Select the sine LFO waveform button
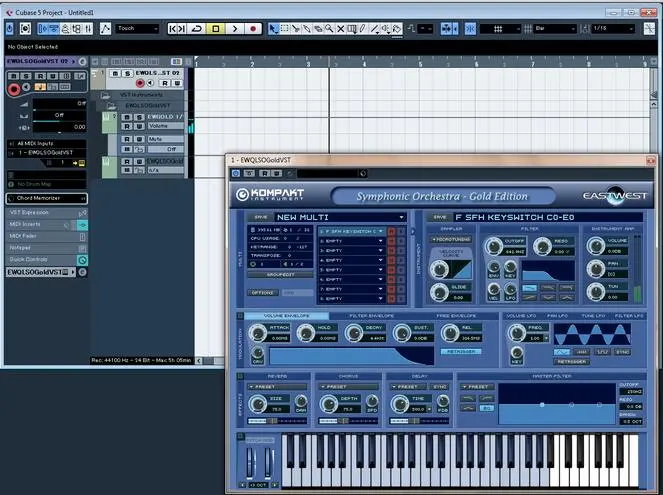Screen dimensions: 663x495 (562, 352)
